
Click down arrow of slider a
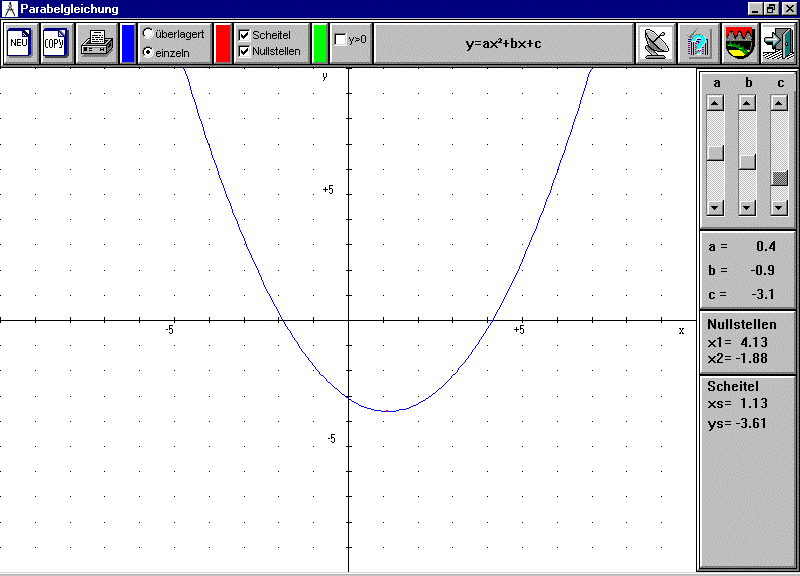click(715, 208)
